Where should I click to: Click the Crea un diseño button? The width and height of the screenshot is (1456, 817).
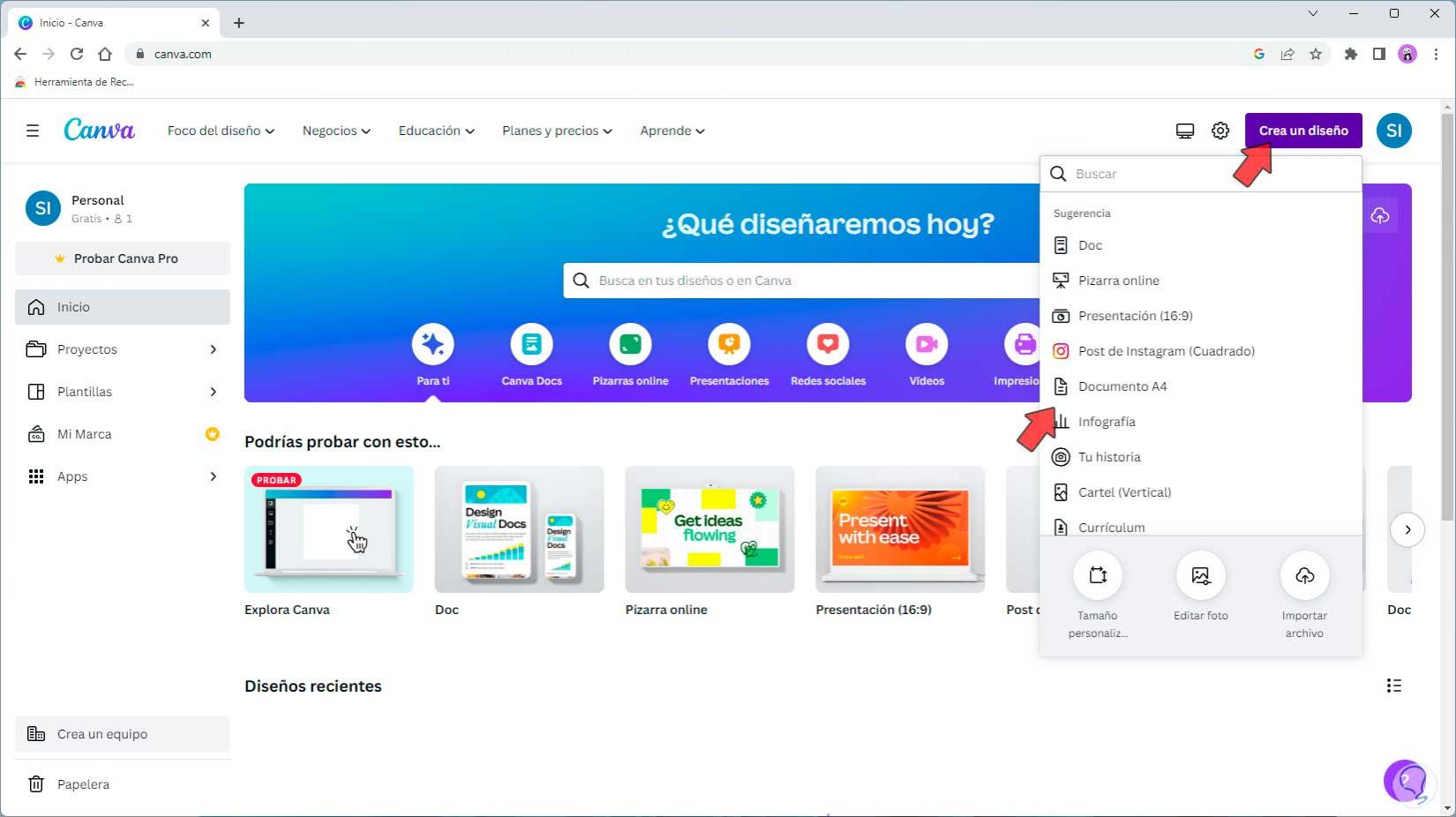(x=1303, y=131)
